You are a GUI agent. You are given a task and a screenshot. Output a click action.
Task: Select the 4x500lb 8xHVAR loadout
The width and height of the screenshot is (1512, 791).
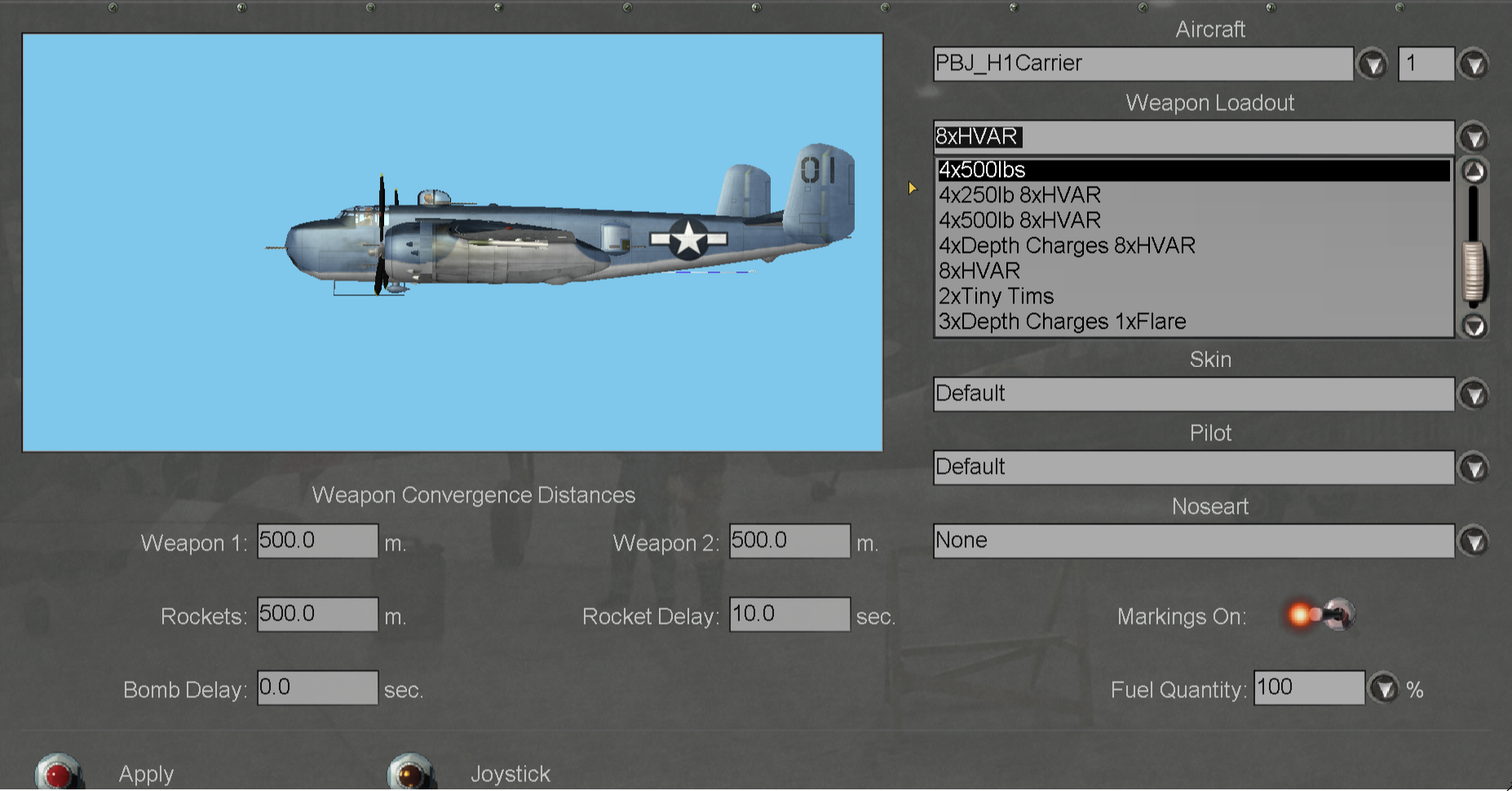tap(1194, 220)
